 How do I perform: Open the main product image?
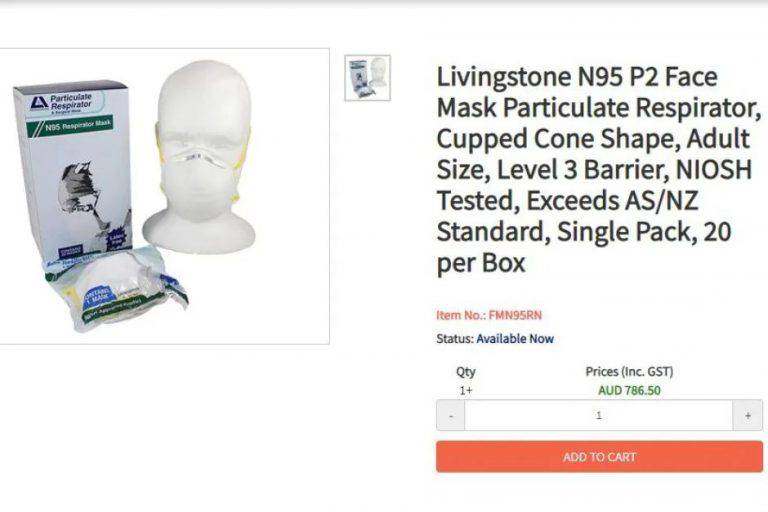[x=164, y=196]
